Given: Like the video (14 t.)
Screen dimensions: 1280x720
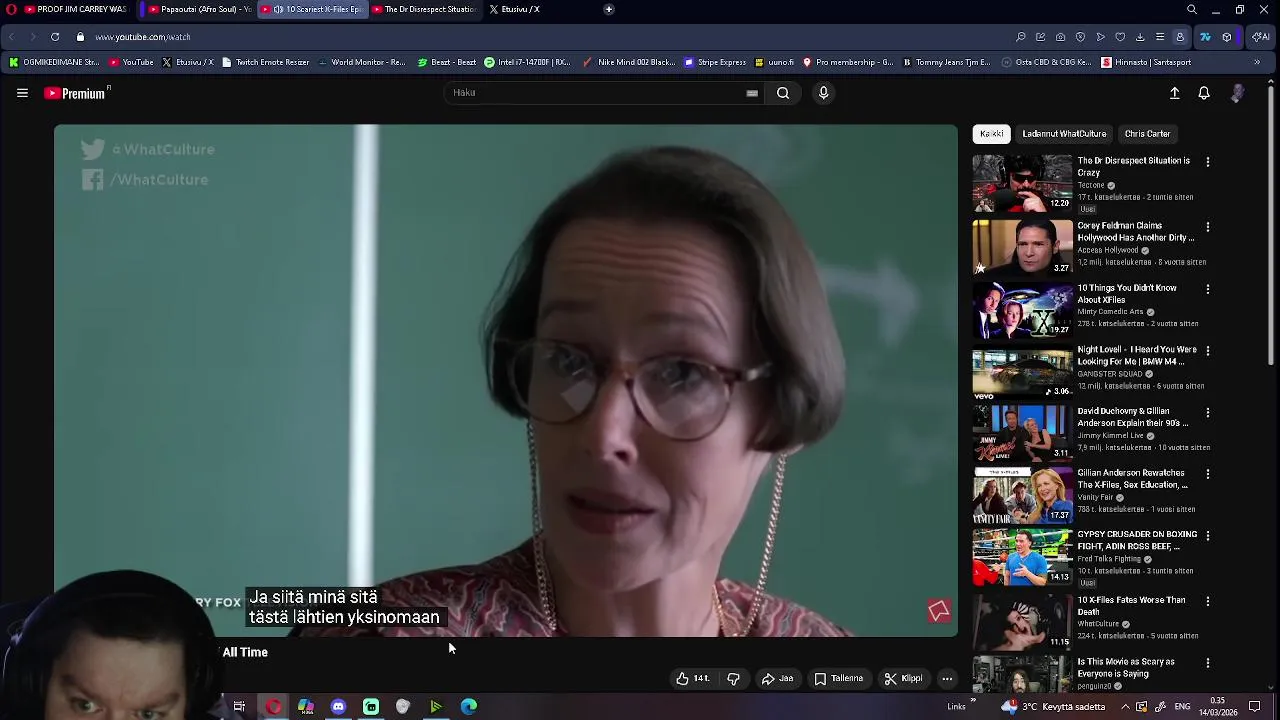Looking at the screenshot, I should 692,678.
